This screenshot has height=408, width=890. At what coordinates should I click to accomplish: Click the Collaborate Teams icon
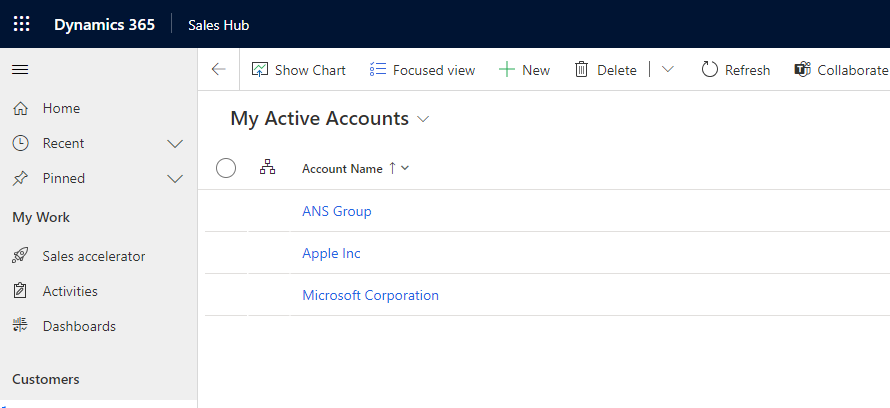click(802, 70)
